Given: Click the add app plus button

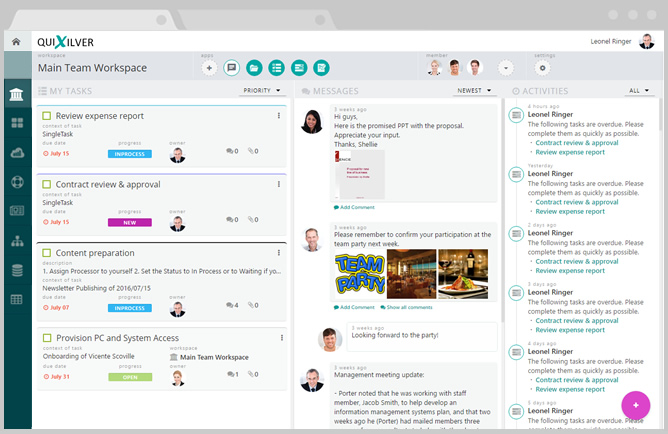Looking at the screenshot, I should [x=209, y=68].
